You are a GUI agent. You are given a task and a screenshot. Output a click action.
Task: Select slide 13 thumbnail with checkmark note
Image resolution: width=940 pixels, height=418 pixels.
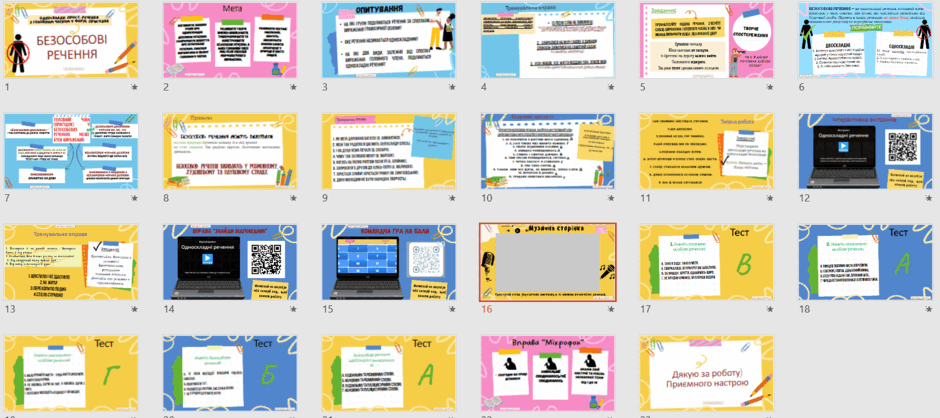pos(71,262)
